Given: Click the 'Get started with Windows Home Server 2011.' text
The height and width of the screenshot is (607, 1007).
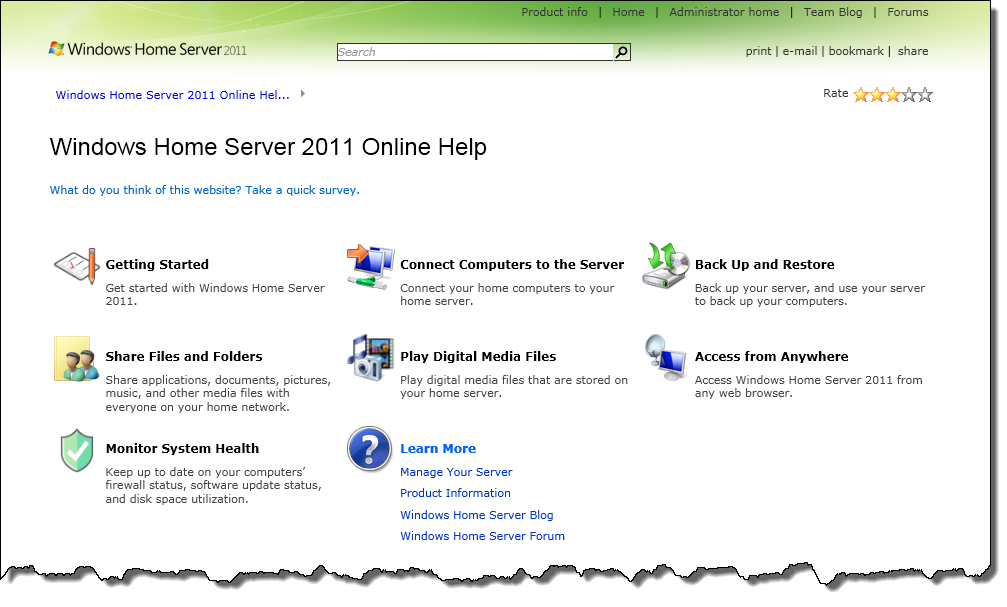Looking at the screenshot, I should pos(215,295).
